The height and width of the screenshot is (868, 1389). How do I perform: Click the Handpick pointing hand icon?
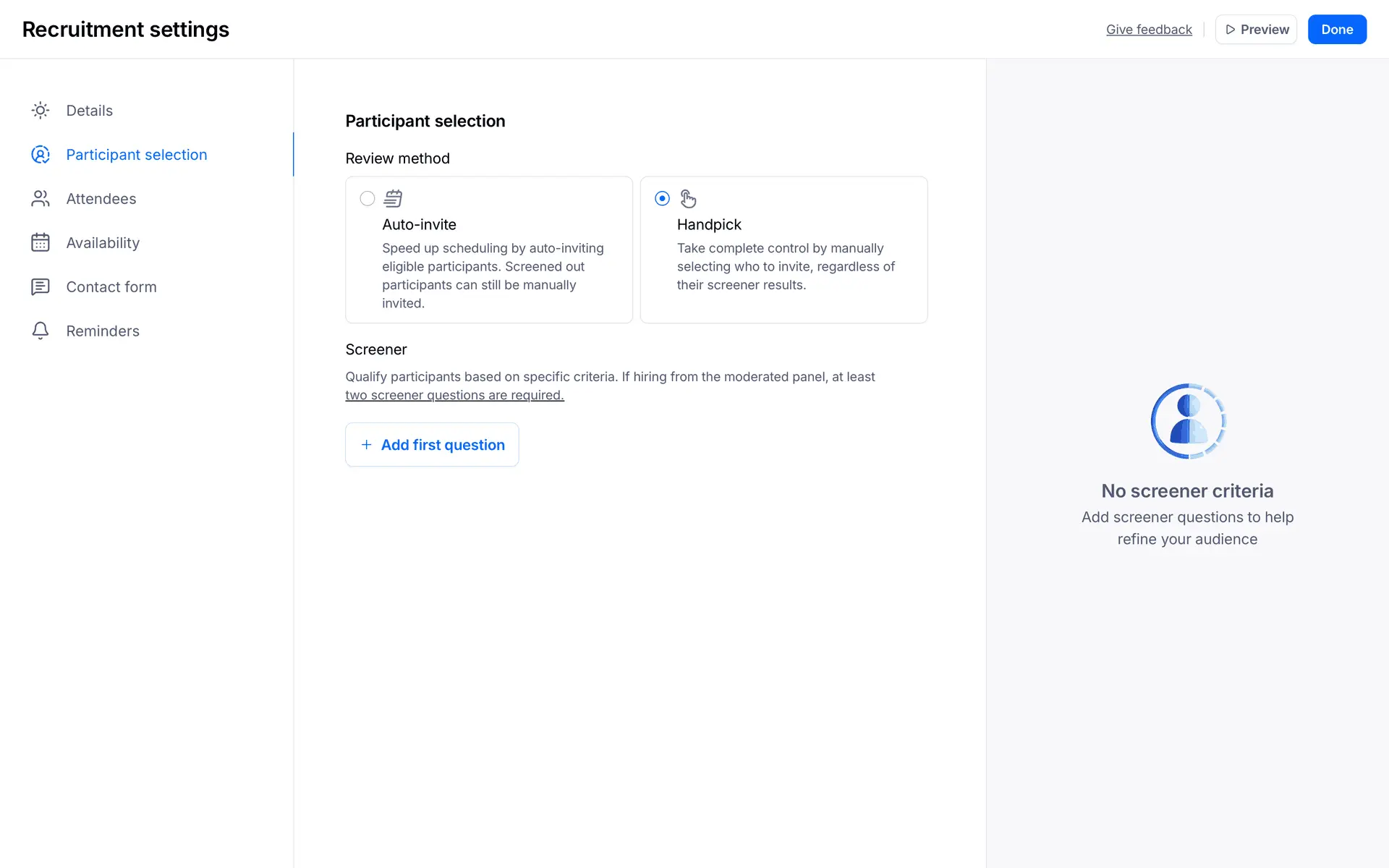coord(688,198)
